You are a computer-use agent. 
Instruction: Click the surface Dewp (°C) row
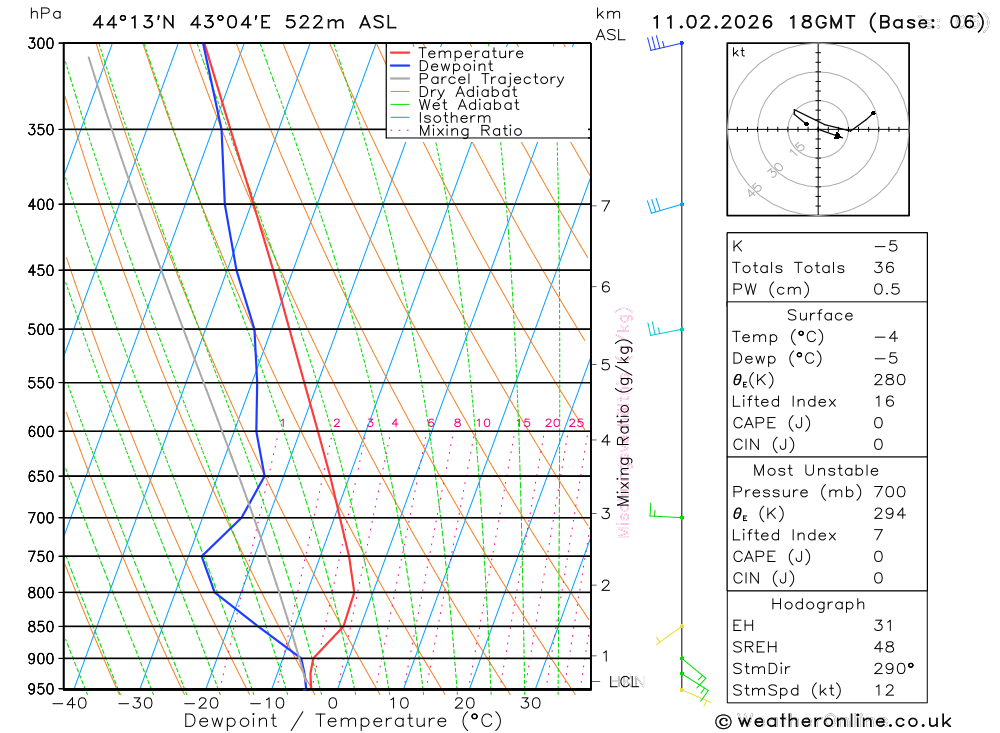[x=827, y=359]
